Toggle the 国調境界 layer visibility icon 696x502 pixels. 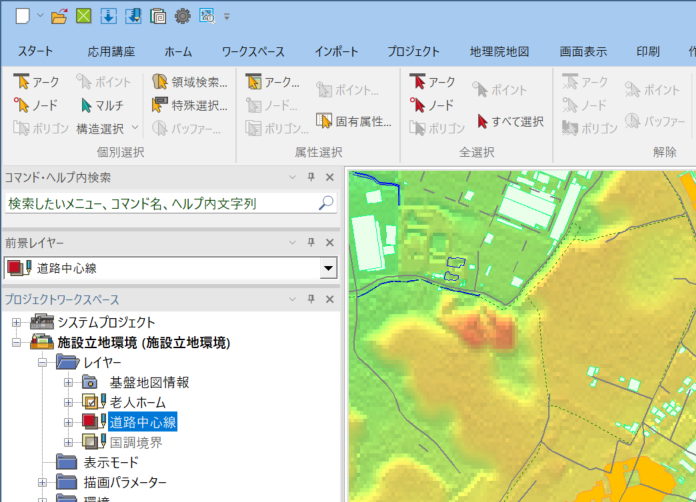coord(93,441)
